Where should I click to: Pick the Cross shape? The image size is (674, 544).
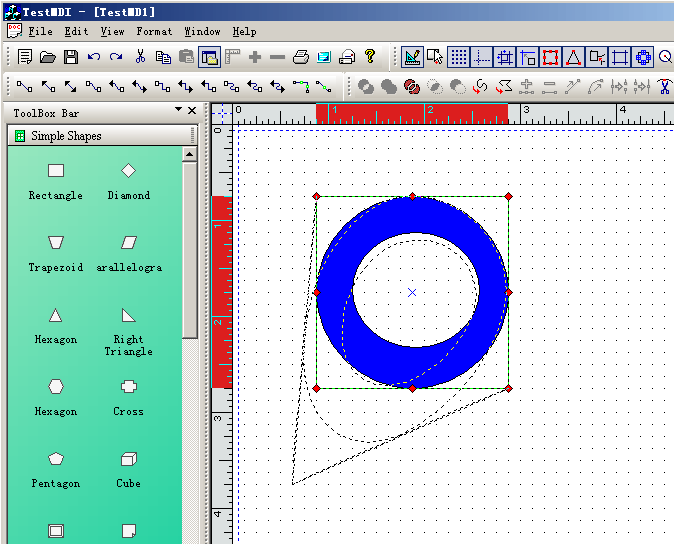click(x=129, y=398)
